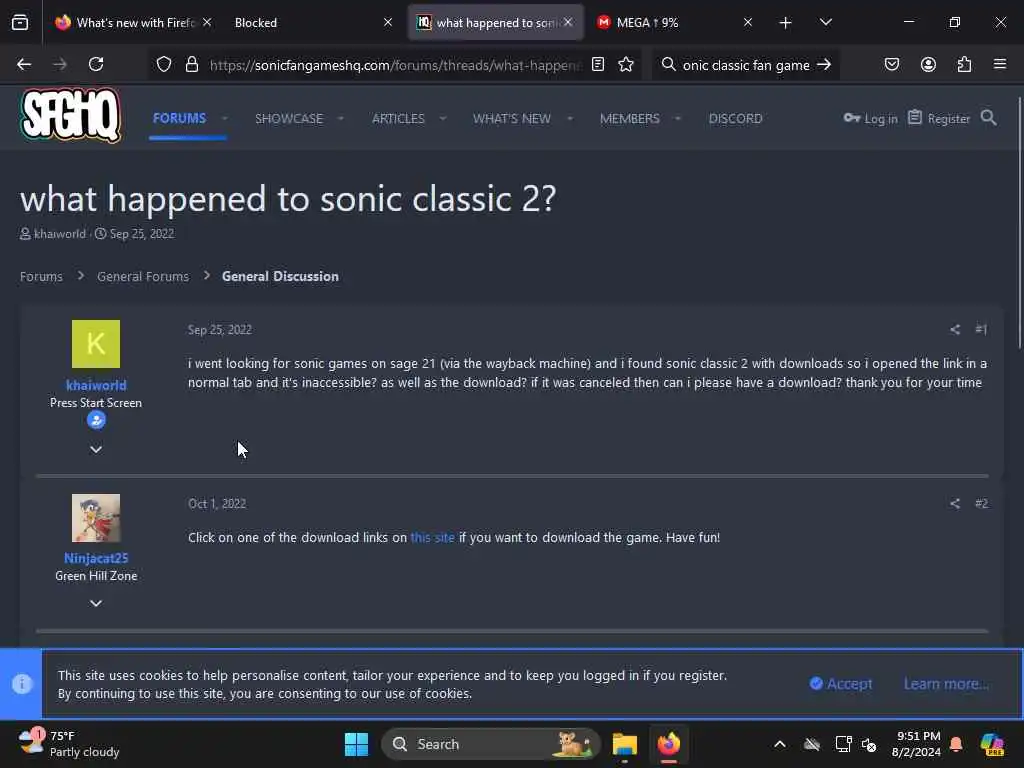Accept the cookie notice
Viewport: 1024px width, 768px height.
click(841, 684)
